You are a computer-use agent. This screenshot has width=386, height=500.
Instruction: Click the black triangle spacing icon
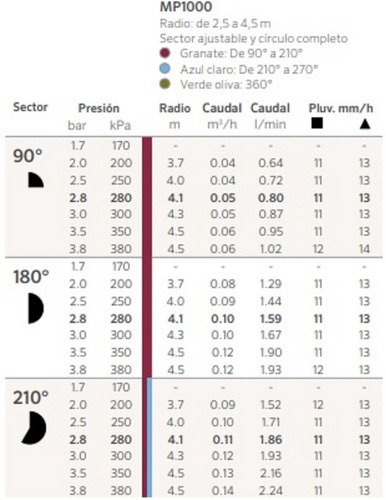(365, 124)
